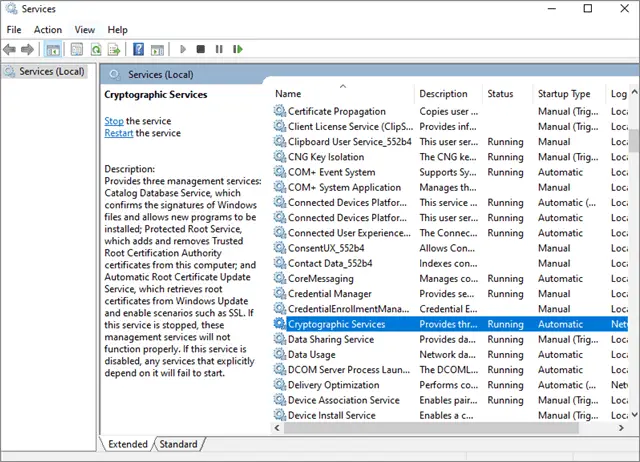Click 'Credential E...' description cell
Image resolution: width=640 pixels, height=462 pixels.
448,309
